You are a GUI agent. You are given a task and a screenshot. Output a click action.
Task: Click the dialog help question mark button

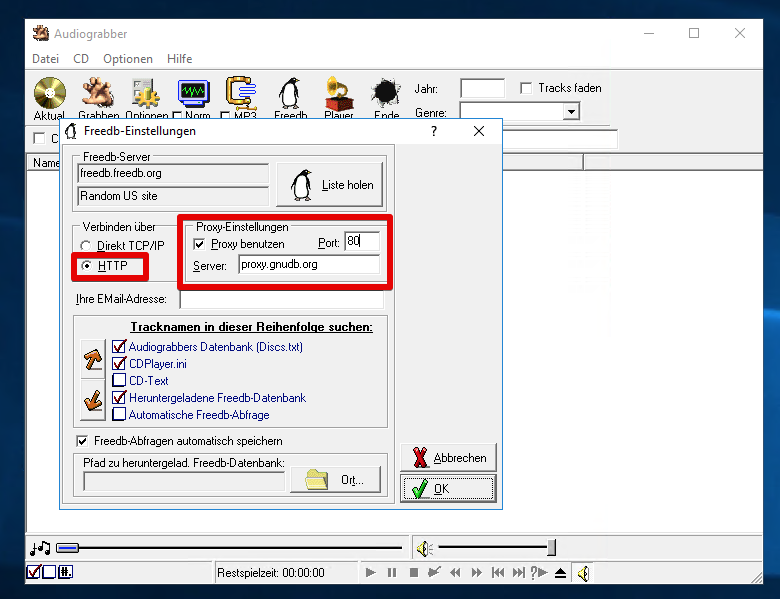tap(434, 131)
